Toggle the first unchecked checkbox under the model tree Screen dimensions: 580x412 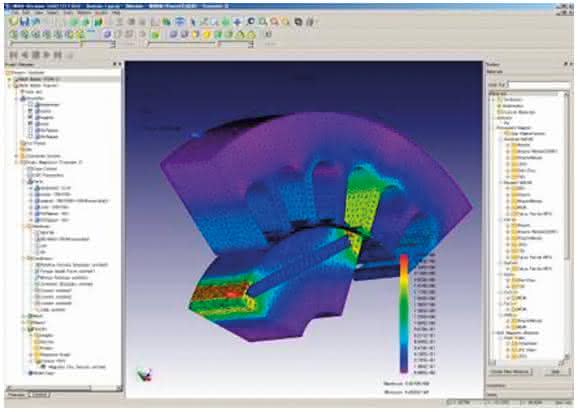(x=31, y=105)
